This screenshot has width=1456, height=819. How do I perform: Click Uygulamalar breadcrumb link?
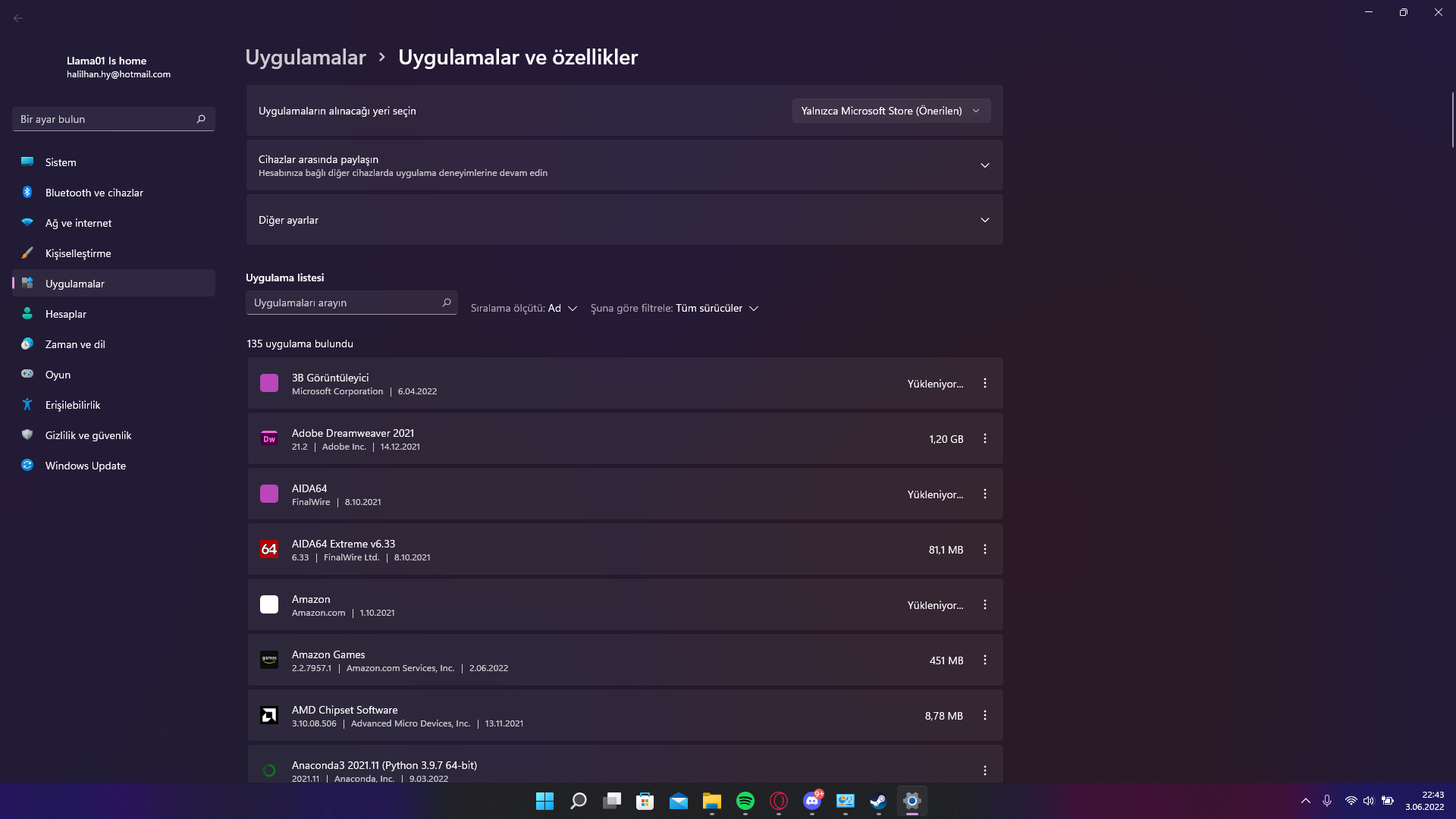point(306,57)
